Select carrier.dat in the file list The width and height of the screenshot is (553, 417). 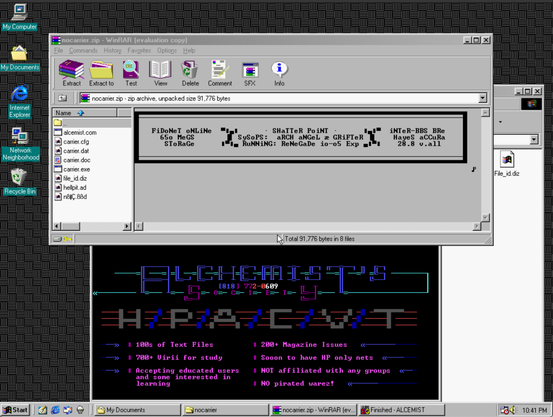[x=76, y=151]
